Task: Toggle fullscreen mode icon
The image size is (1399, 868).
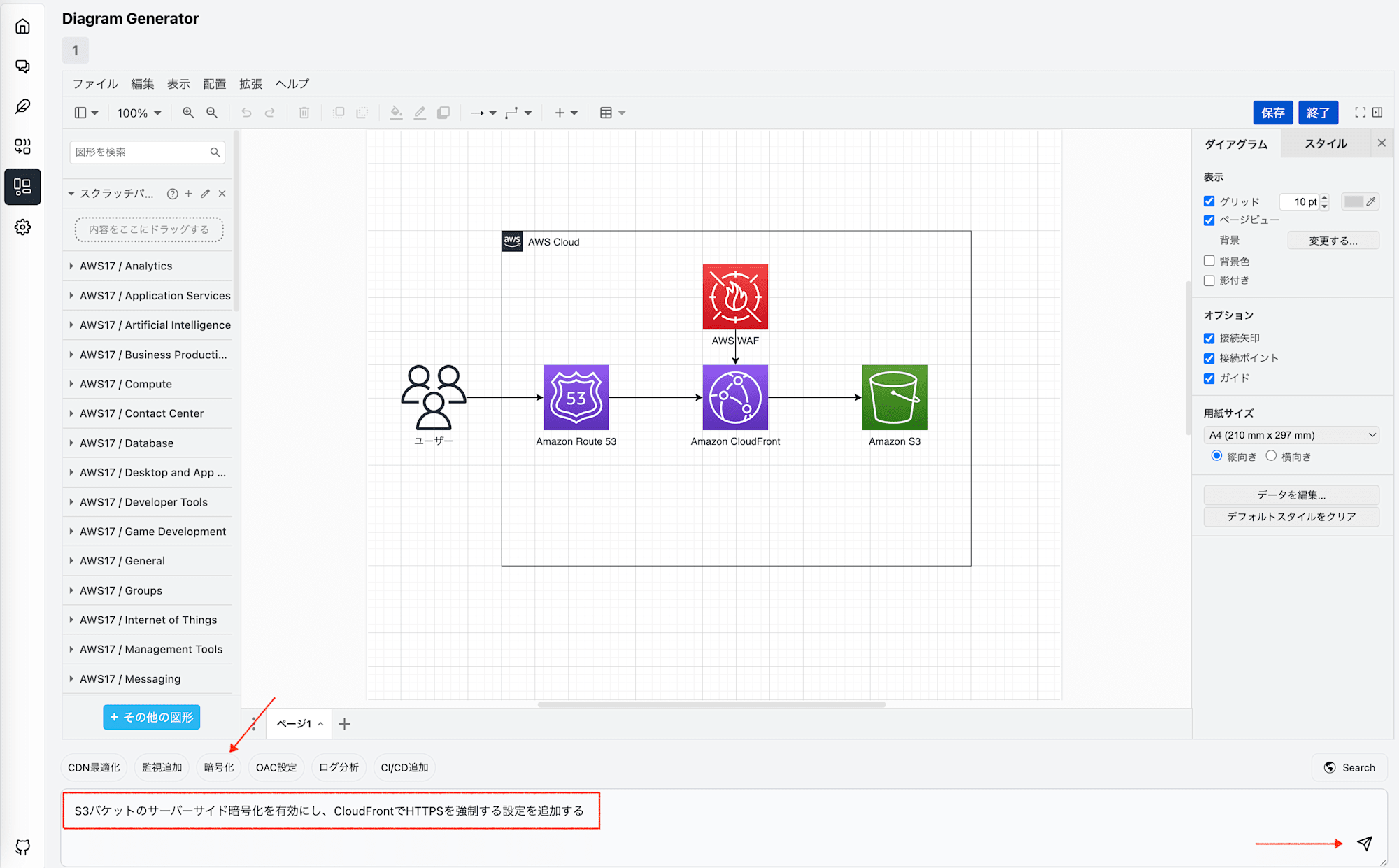Action: pyautogui.click(x=1360, y=113)
